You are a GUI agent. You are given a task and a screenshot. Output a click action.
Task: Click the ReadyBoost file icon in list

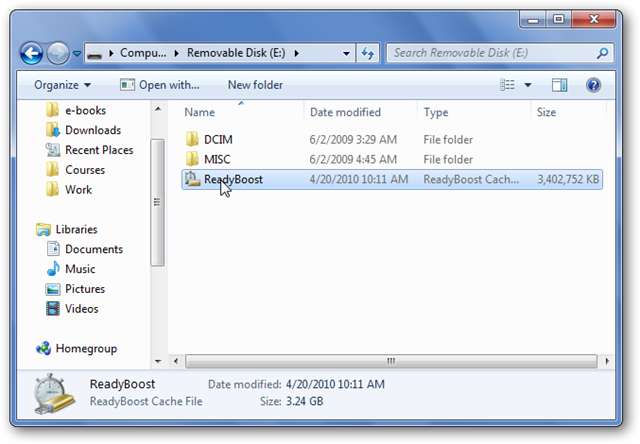[192, 179]
